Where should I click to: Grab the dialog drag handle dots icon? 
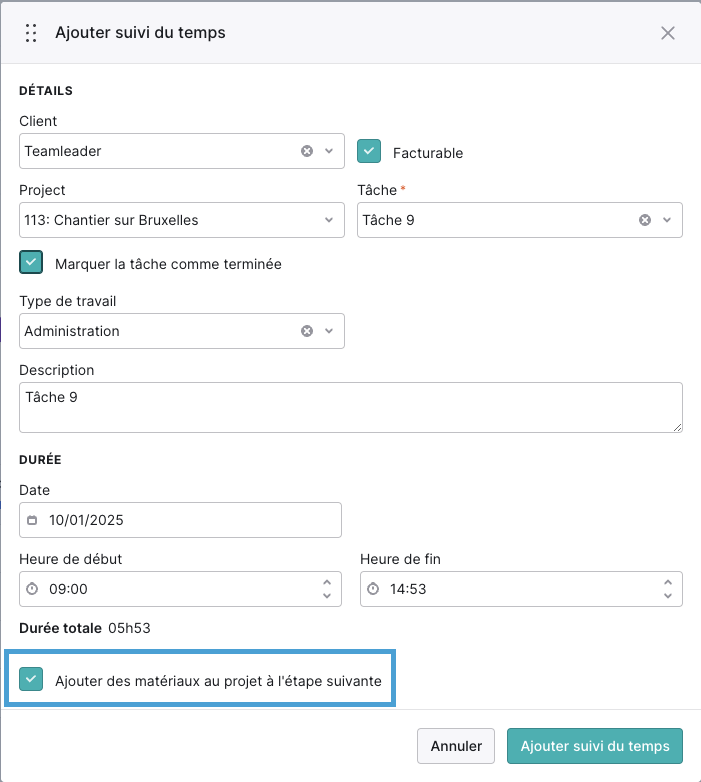tap(31, 33)
